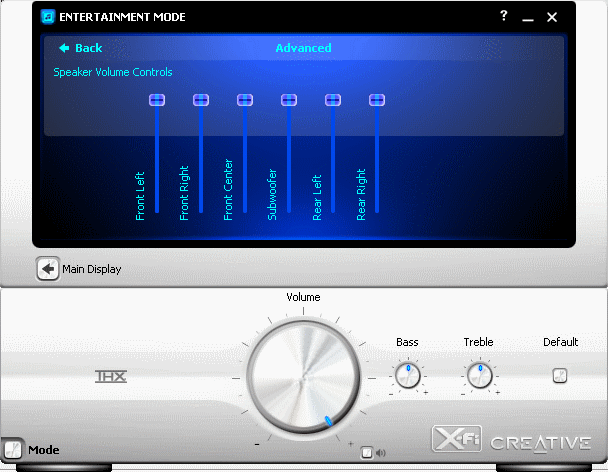Click the Advanced heading
The width and height of the screenshot is (608, 472).
point(303,48)
